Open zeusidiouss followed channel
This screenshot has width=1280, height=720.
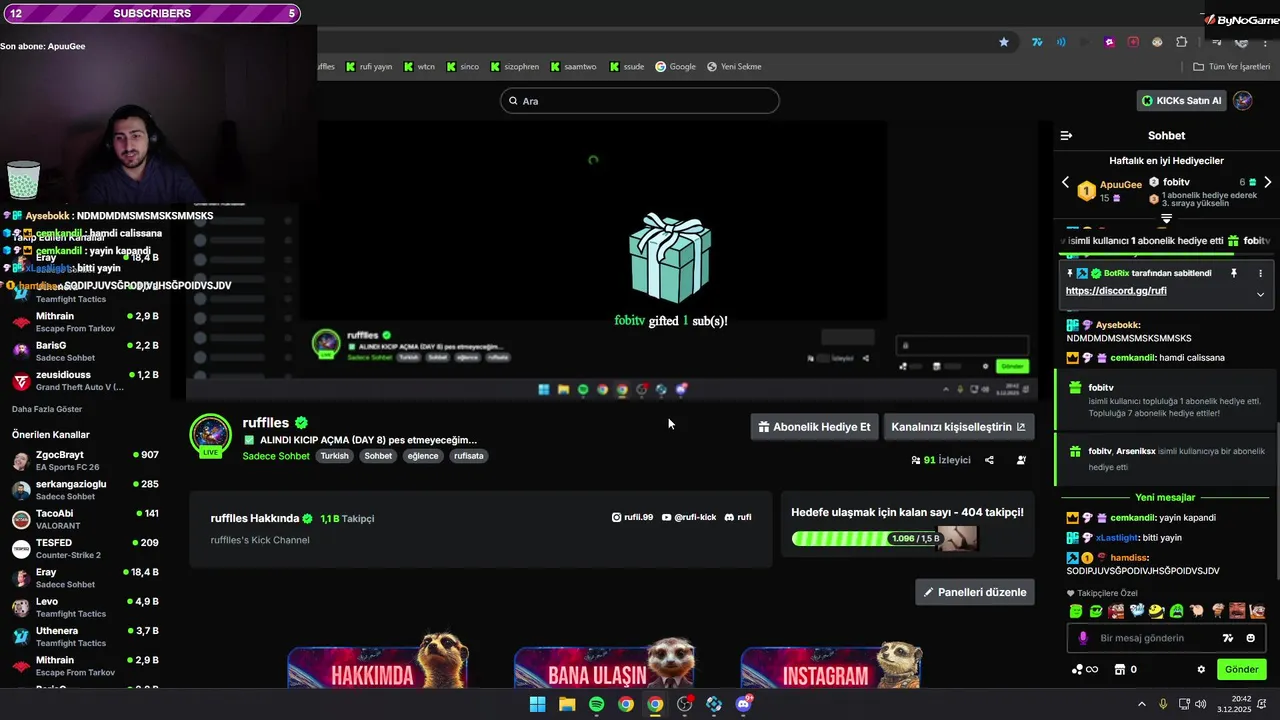pyautogui.click(x=85, y=380)
